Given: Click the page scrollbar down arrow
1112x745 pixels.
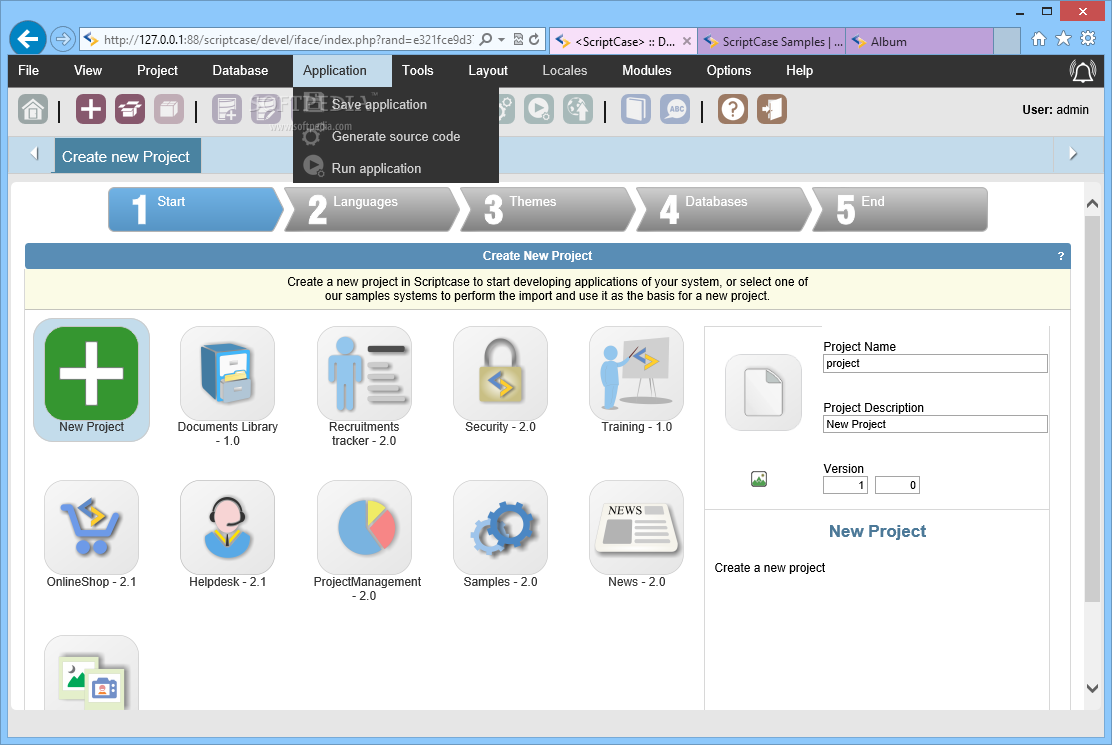Looking at the screenshot, I should pyautogui.click(x=1092, y=688).
